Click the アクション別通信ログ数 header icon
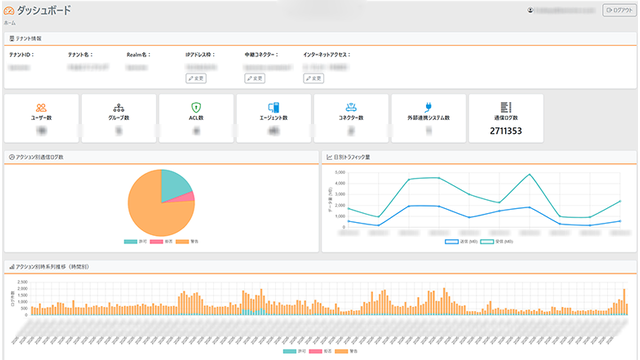The height and width of the screenshot is (360, 640). click(x=12, y=157)
